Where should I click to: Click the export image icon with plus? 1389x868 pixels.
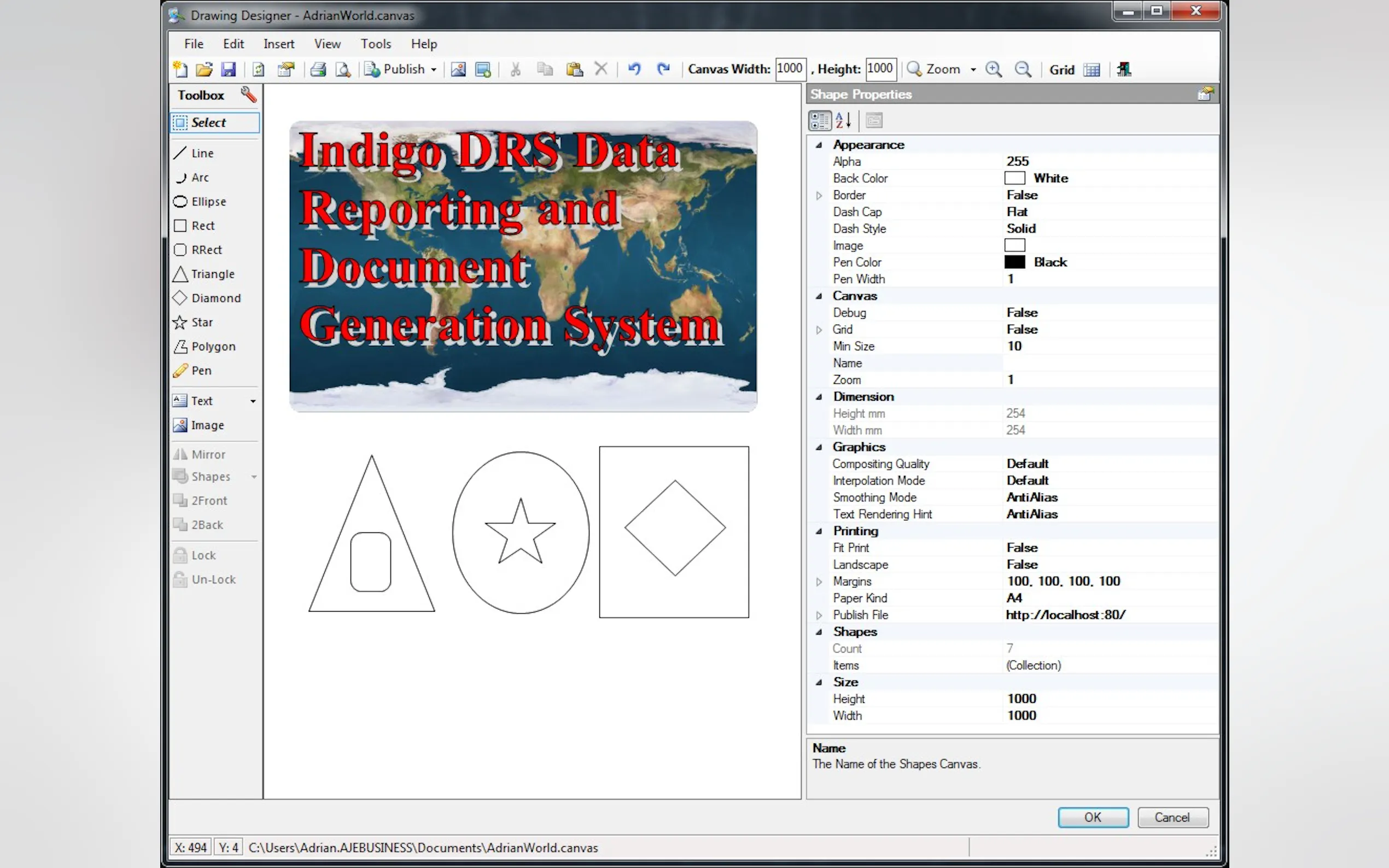pyautogui.click(x=483, y=69)
